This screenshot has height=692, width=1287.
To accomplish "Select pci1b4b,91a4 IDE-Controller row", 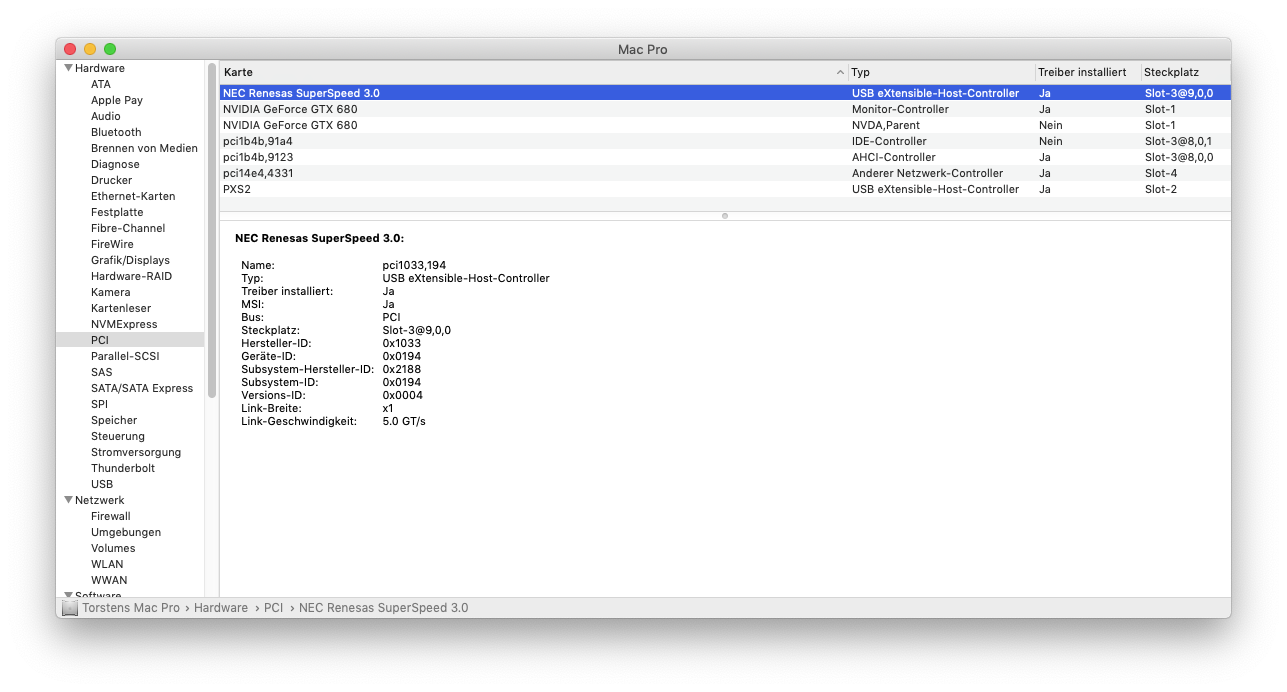I will click(x=725, y=141).
